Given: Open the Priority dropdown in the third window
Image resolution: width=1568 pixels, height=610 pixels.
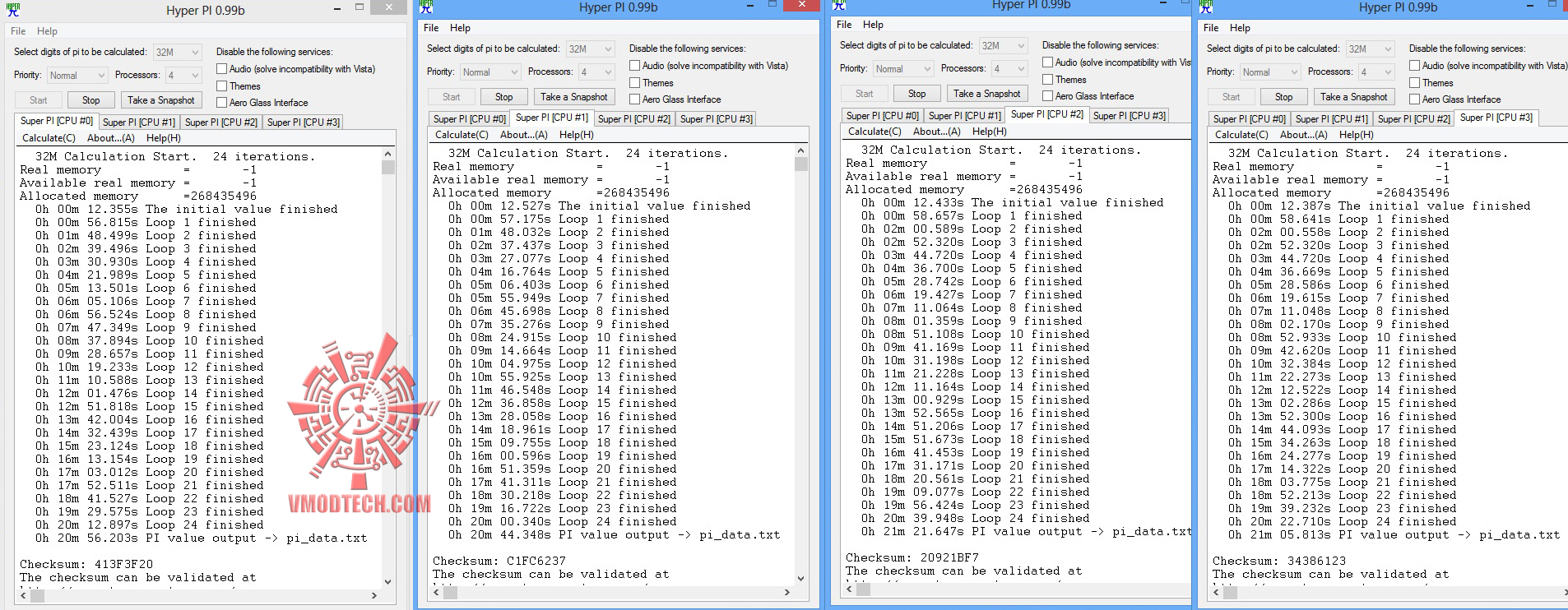Looking at the screenshot, I should pyautogui.click(x=902, y=68).
